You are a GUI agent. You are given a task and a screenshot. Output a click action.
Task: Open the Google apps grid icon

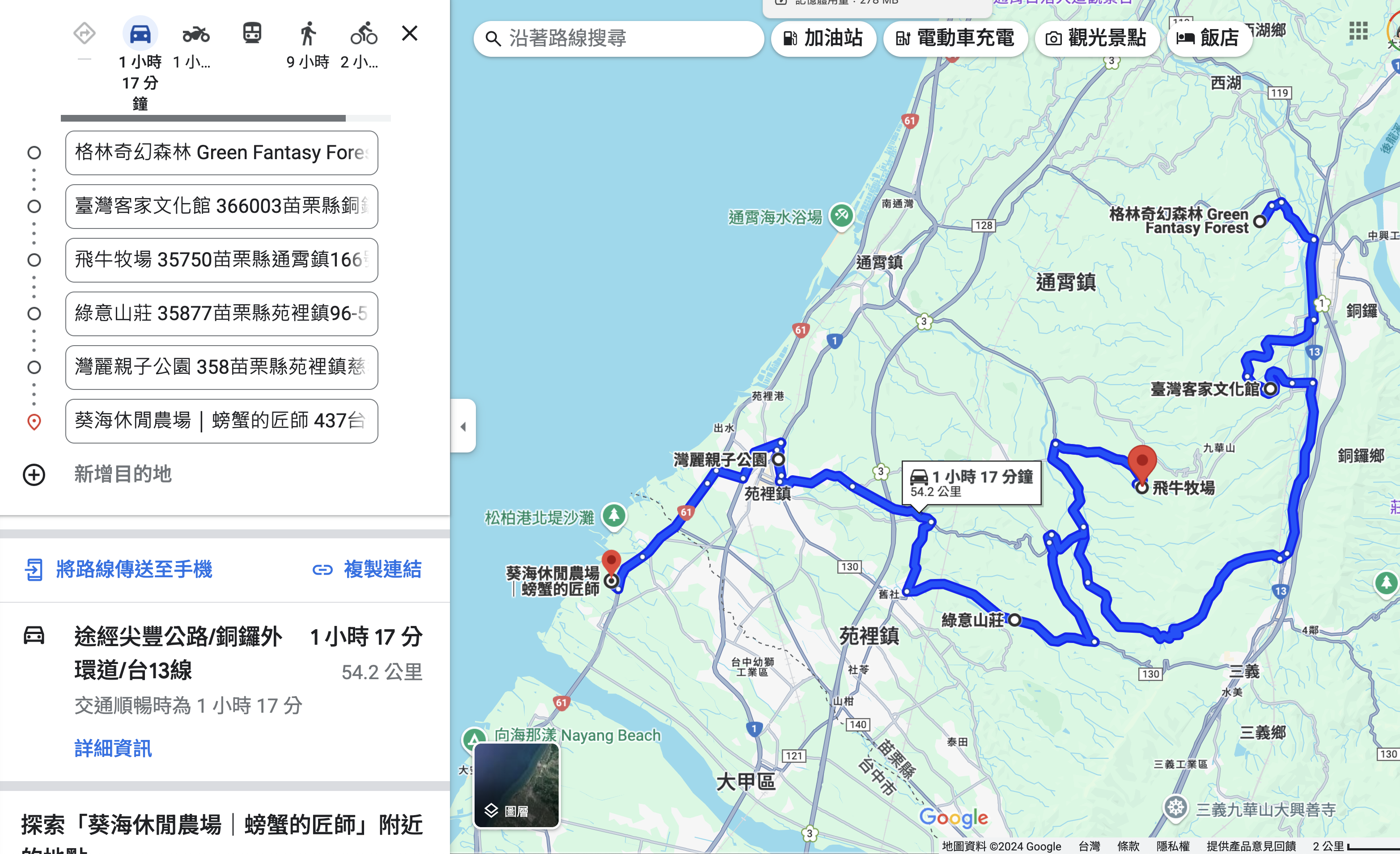coord(1358,31)
